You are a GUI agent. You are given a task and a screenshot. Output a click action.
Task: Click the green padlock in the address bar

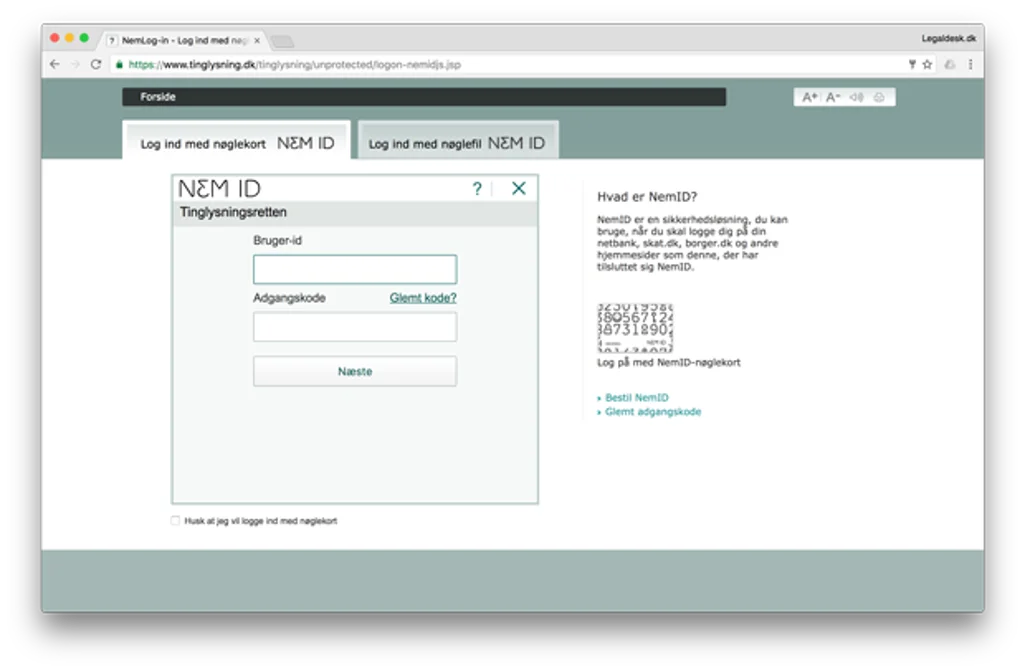point(120,65)
